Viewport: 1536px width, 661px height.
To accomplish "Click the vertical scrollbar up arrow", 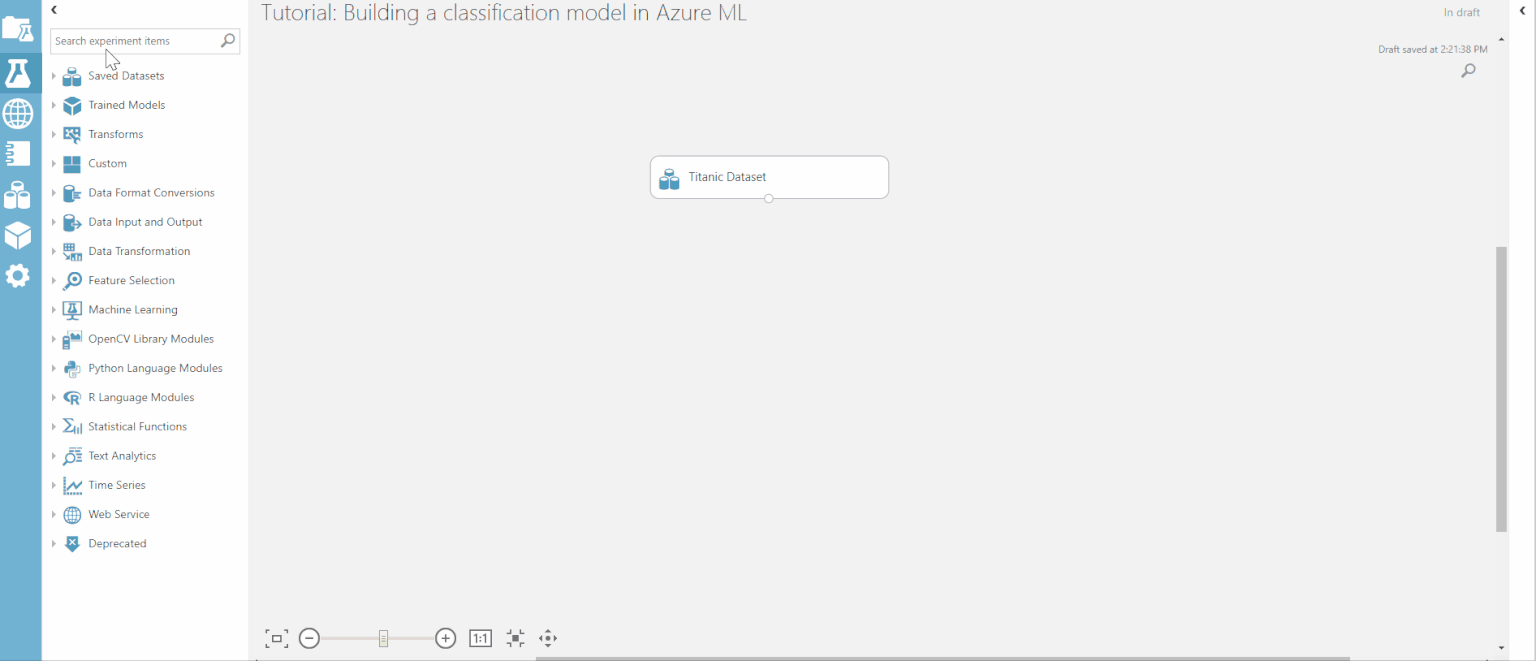I will (1501, 38).
